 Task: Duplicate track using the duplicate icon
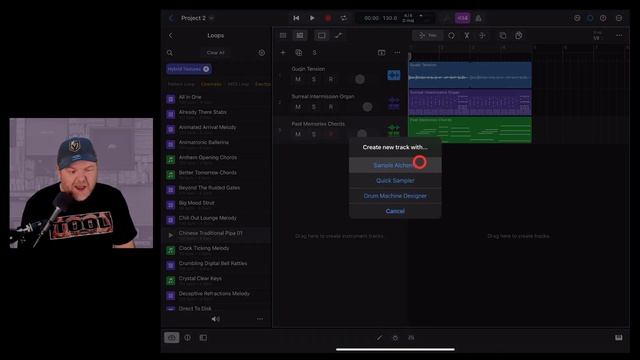coord(299,53)
